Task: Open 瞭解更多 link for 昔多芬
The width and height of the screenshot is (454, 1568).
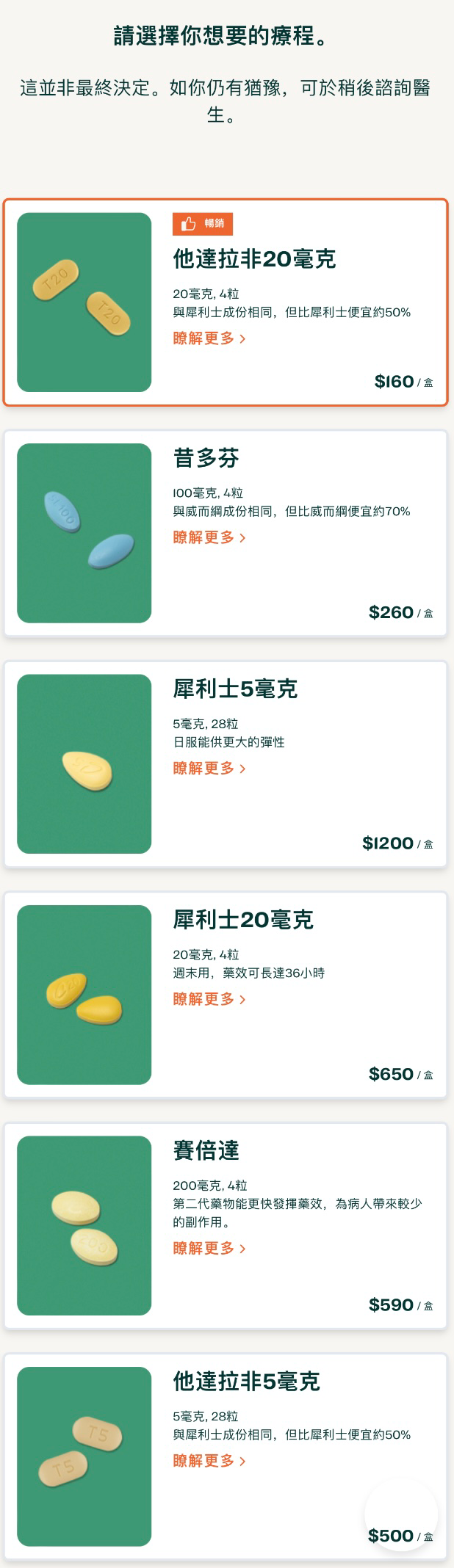Action: coord(209,537)
